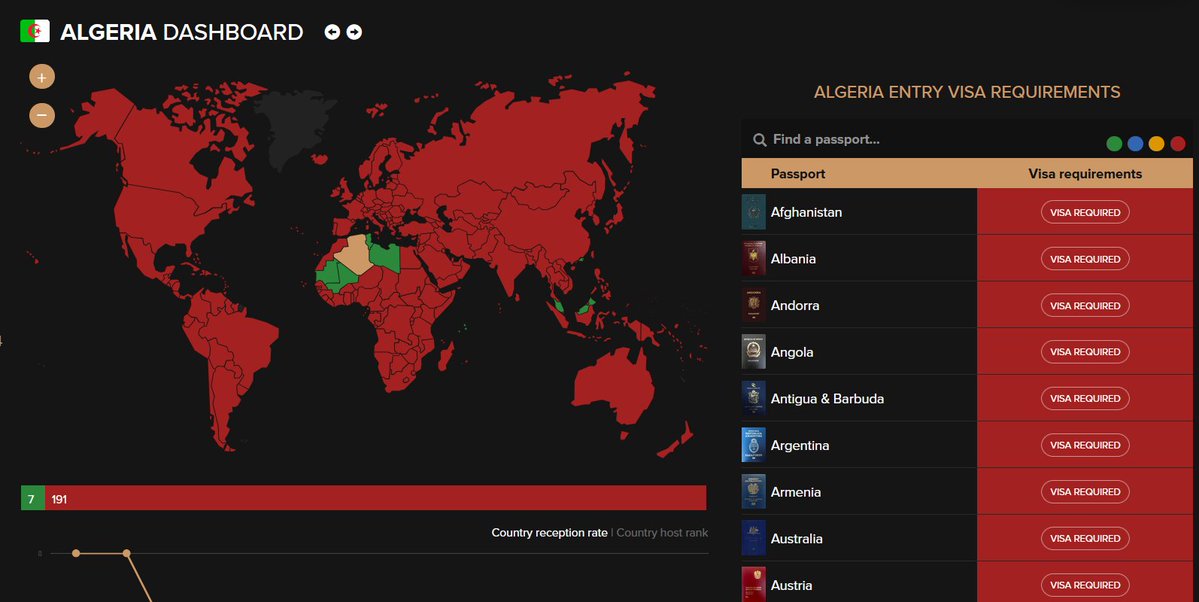Switch to Country host rank tab

(662, 533)
